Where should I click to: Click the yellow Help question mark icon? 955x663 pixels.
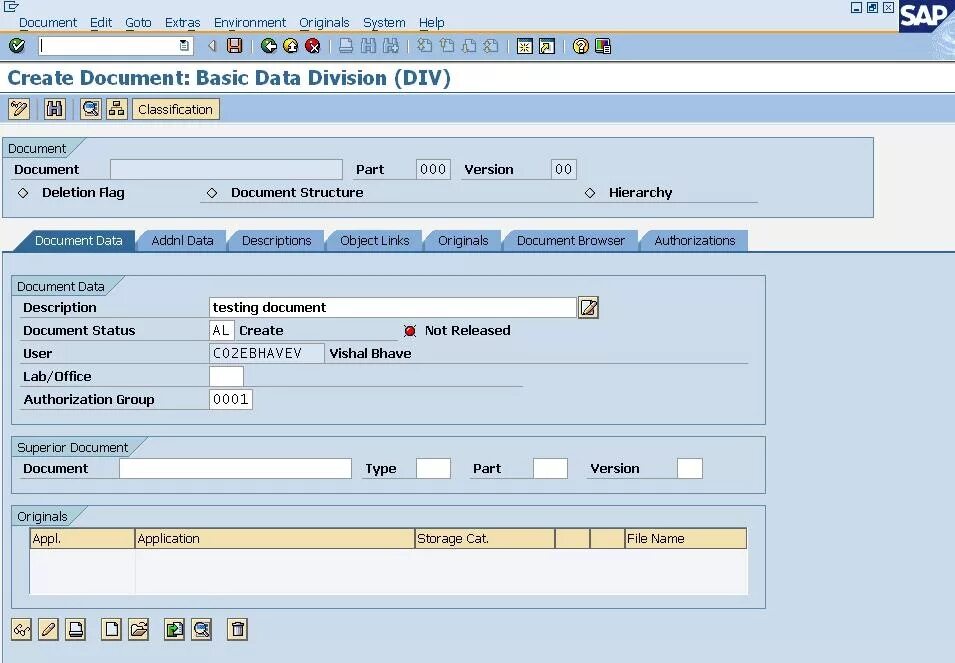pos(580,46)
